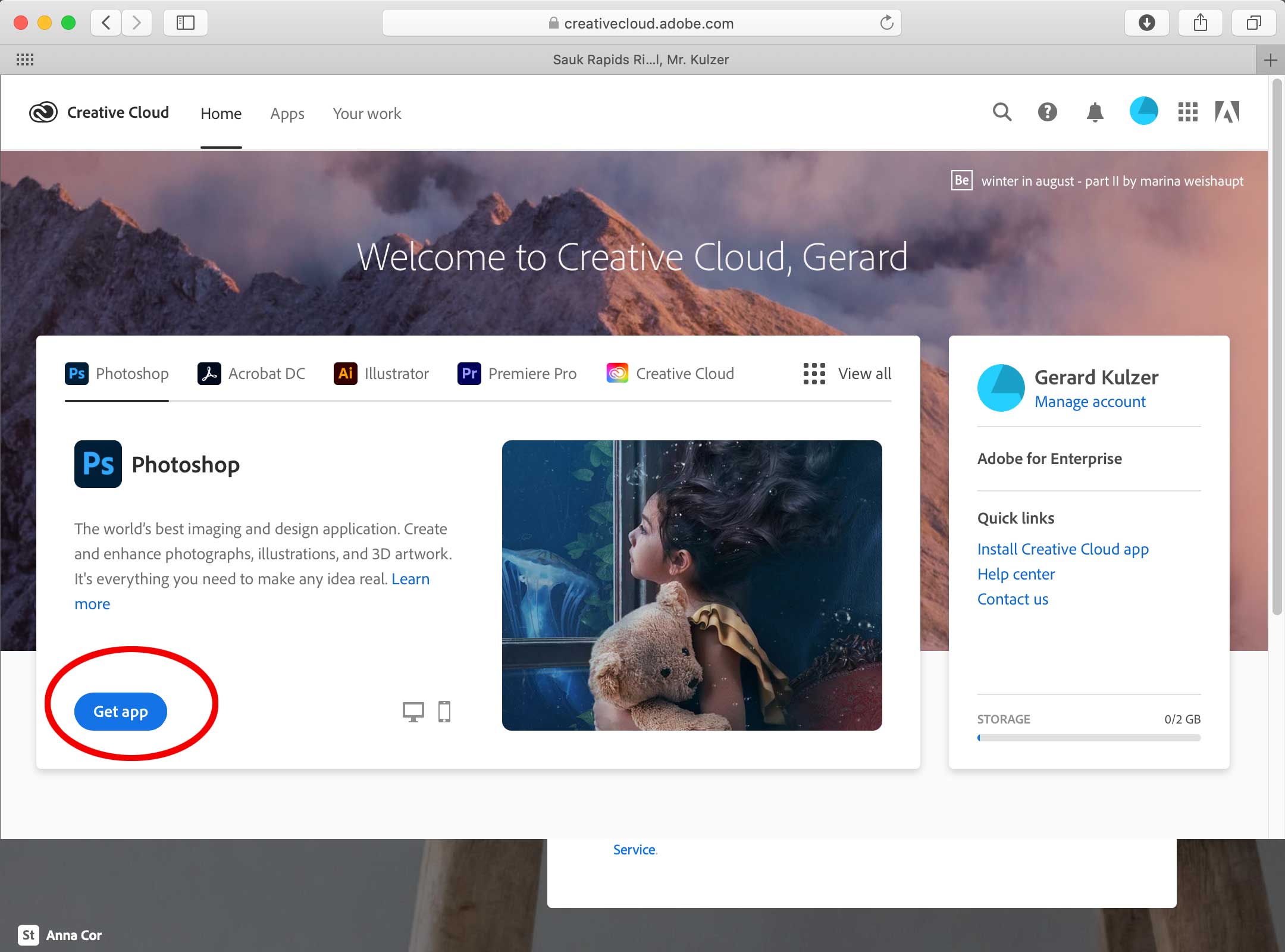1285x952 pixels.
Task: Click the View all link
Action: [864, 374]
